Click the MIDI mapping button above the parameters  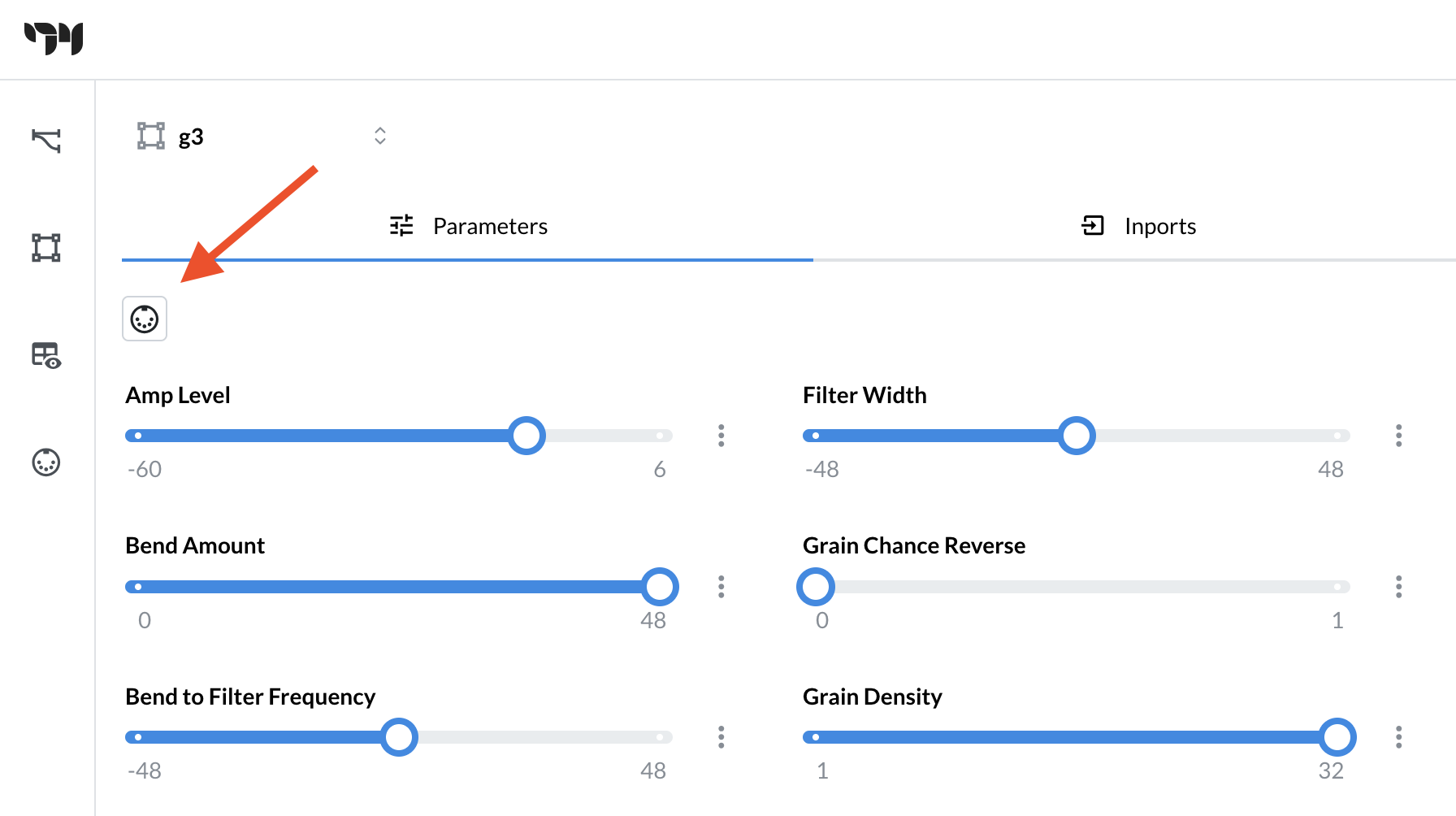(x=145, y=319)
